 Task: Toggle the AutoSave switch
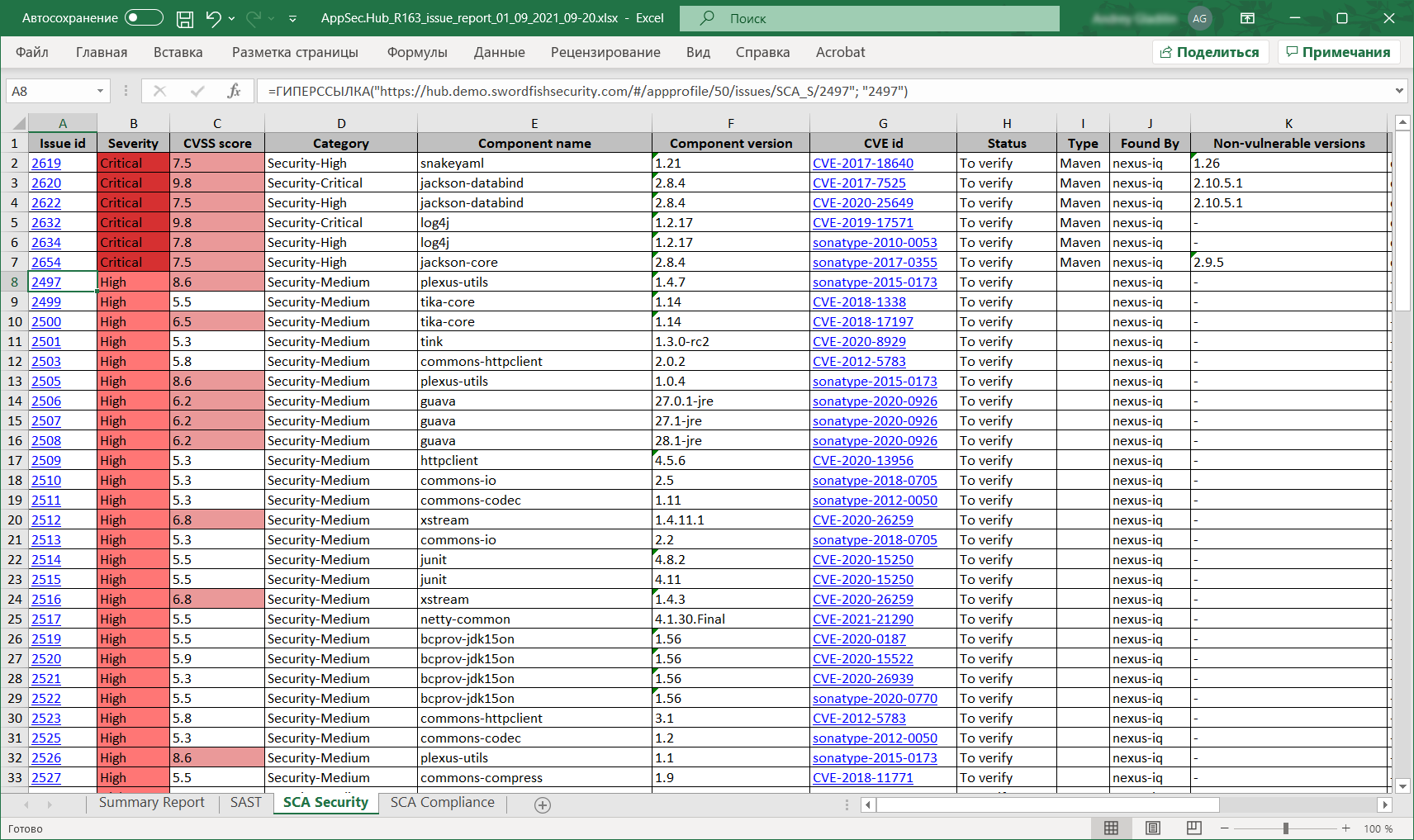pyautogui.click(x=143, y=18)
